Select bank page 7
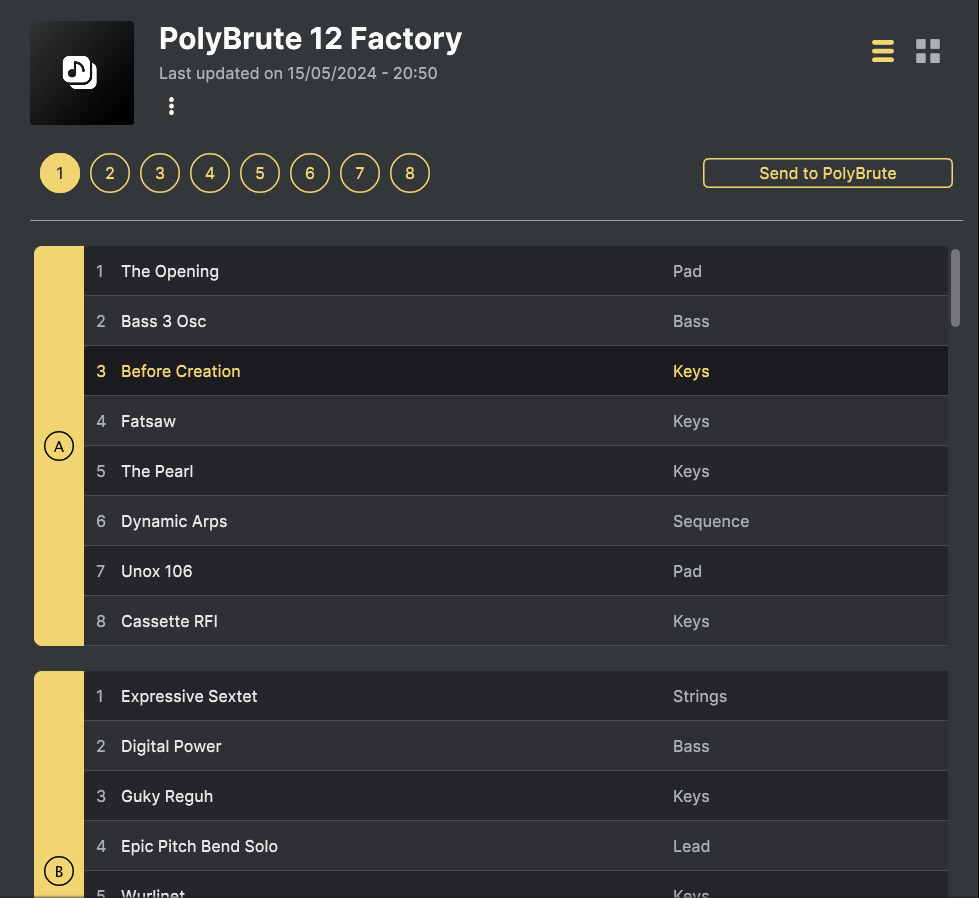 coord(360,173)
